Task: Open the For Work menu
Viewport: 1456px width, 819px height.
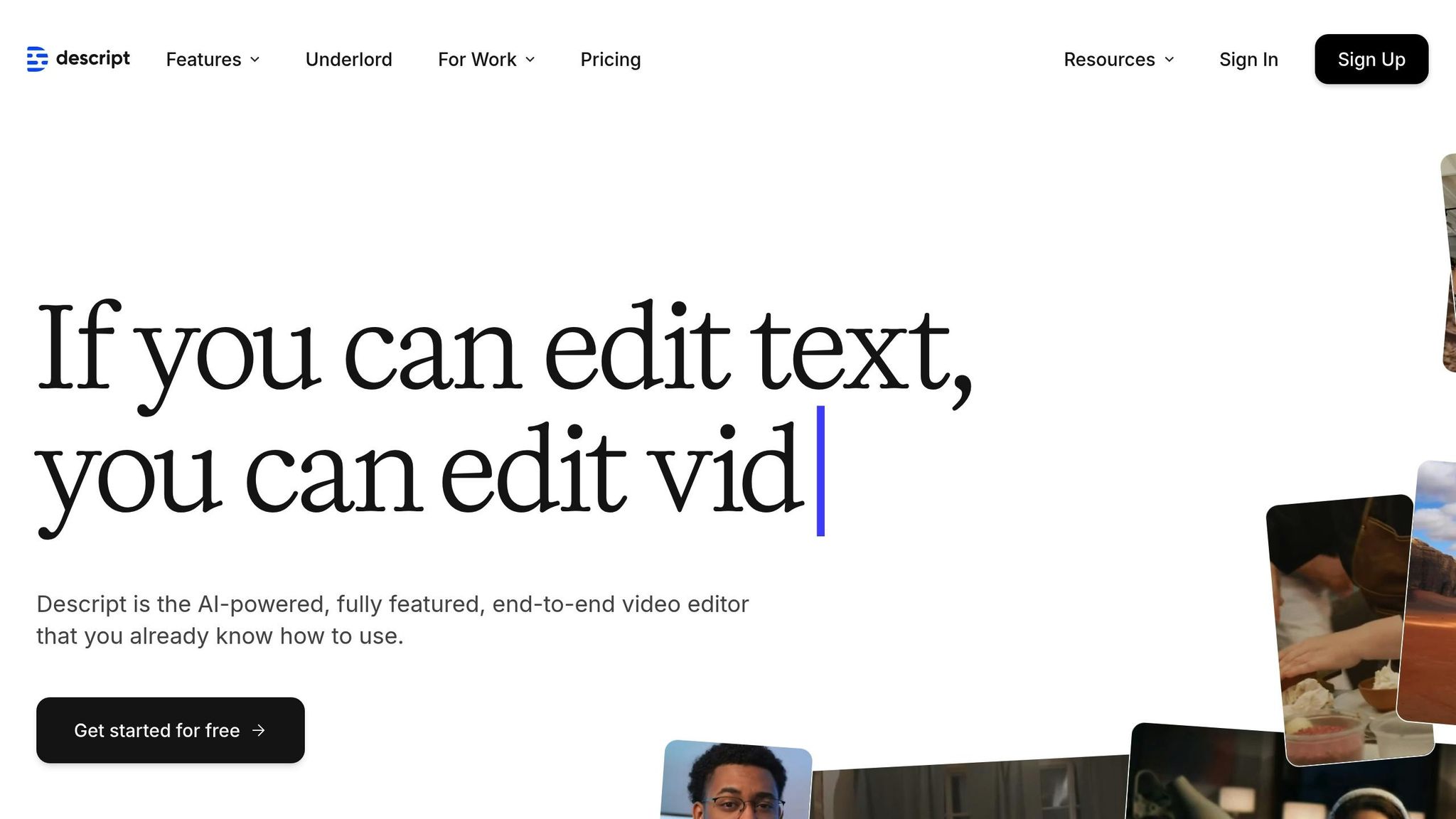Action: click(477, 60)
